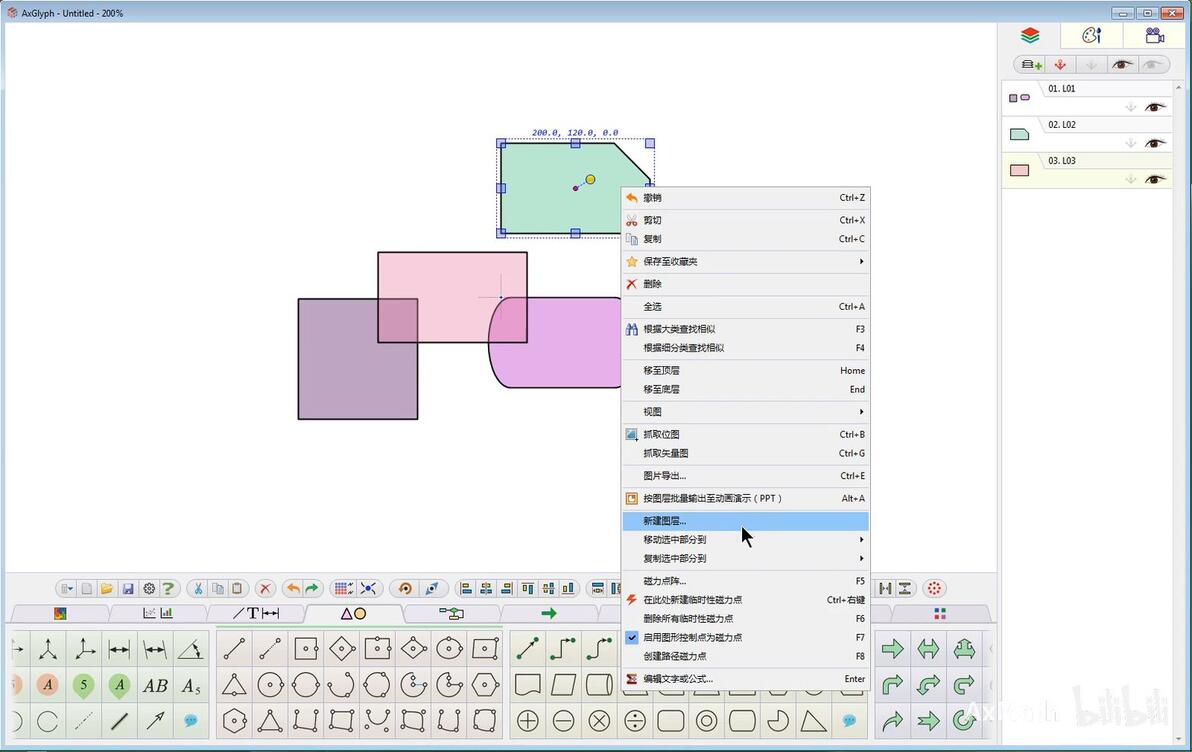The image size is (1192, 752).
Task: Switch to the flowchart symbols tab
Action: [x=452, y=613]
